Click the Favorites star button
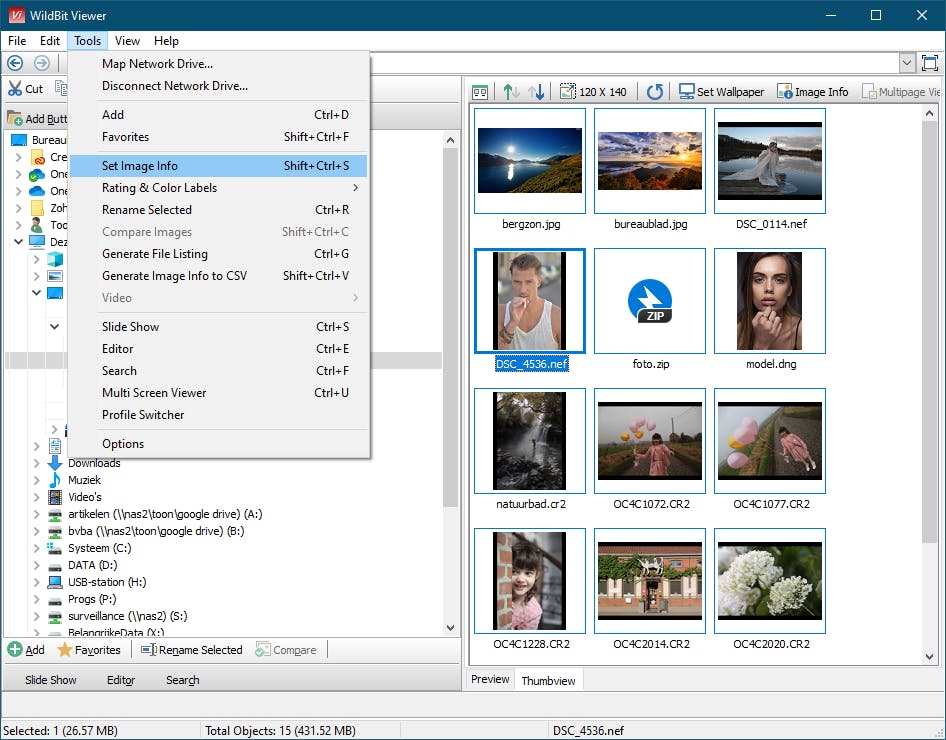 tap(89, 650)
